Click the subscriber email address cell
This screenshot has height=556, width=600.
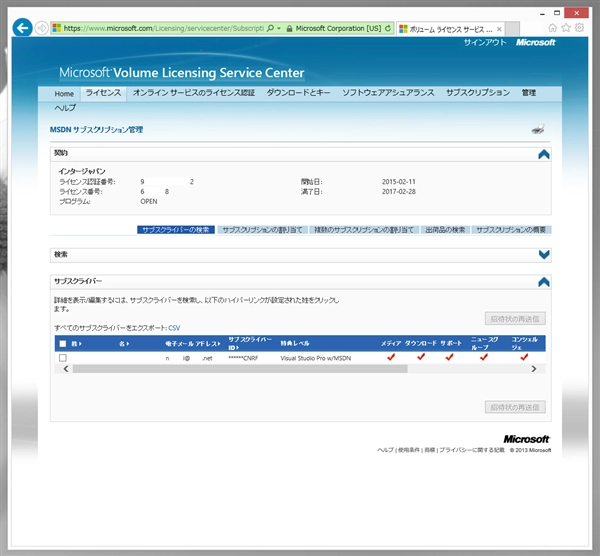[x=189, y=358]
